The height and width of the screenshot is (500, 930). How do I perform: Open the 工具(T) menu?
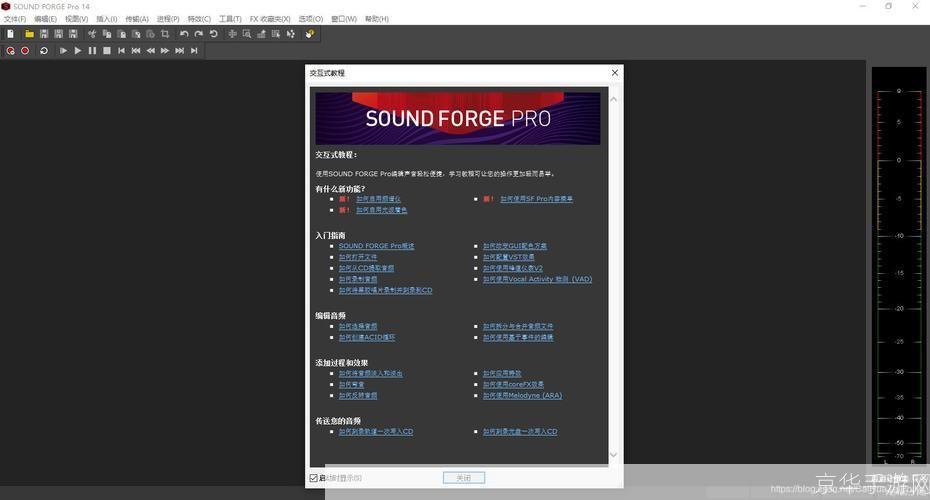point(230,19)
